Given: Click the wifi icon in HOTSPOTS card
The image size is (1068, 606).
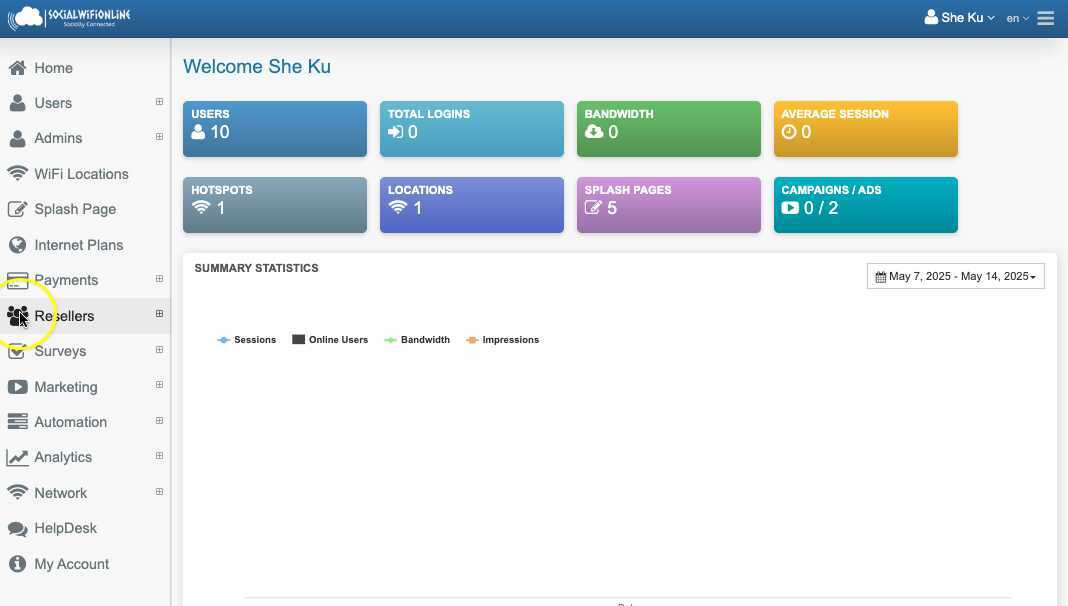Looking at the screenshot, I should (x=201, y=207).
